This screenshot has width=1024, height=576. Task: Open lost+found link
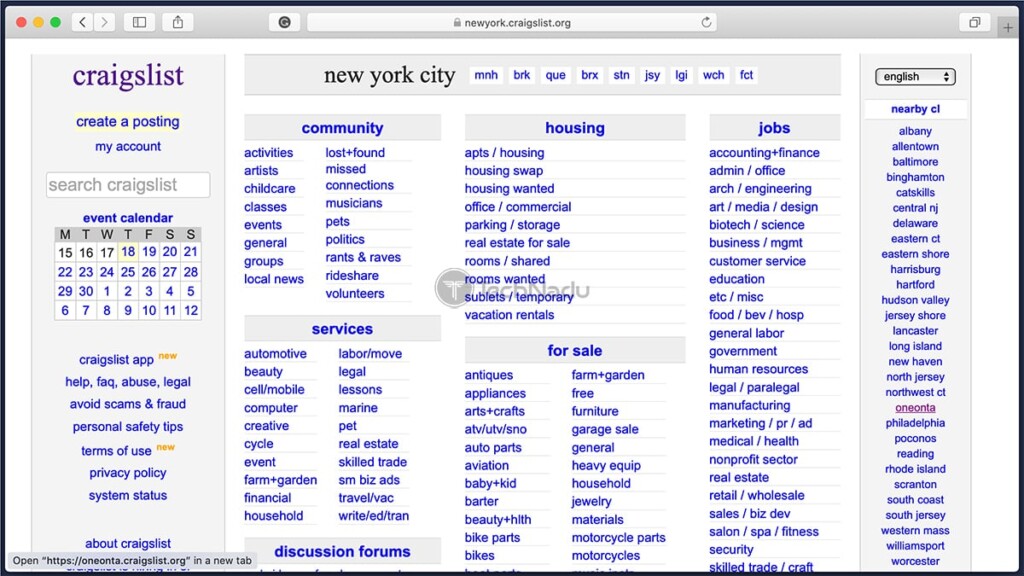tap(355, 153)
